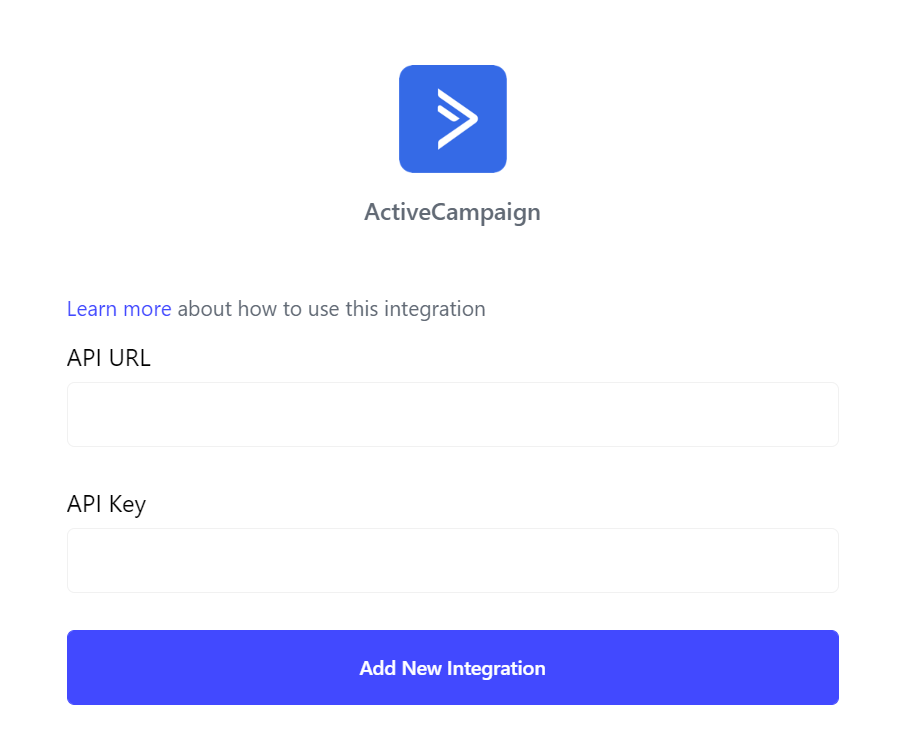Click inside the API Key text box
The width and height of the screenshot is (899, 741).
pos(452,560)
